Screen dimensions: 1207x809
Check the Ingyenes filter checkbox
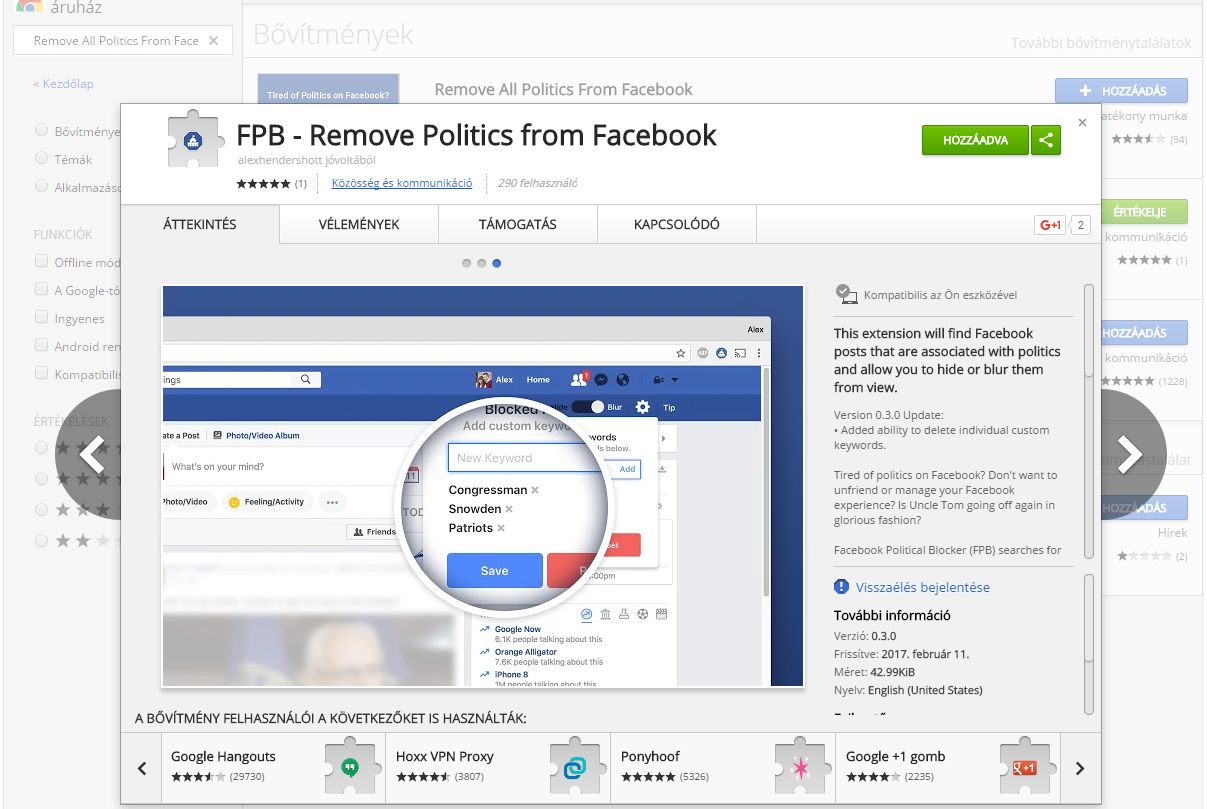(x=41, y=318)
